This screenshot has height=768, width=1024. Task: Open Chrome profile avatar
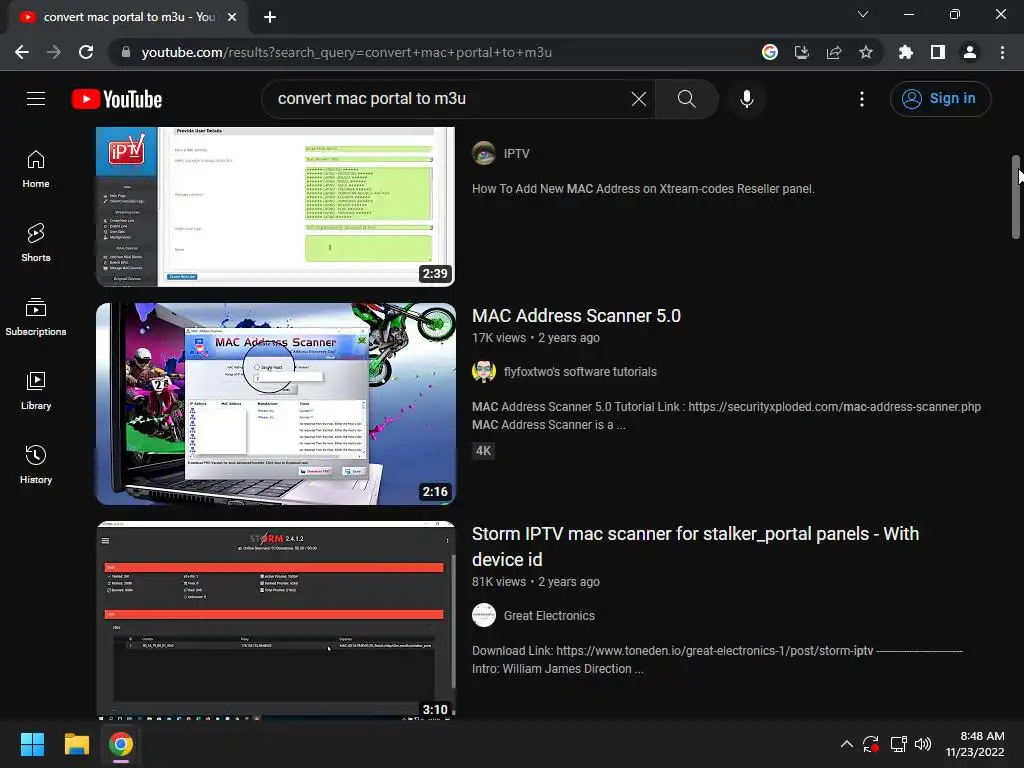click(970, 52)
